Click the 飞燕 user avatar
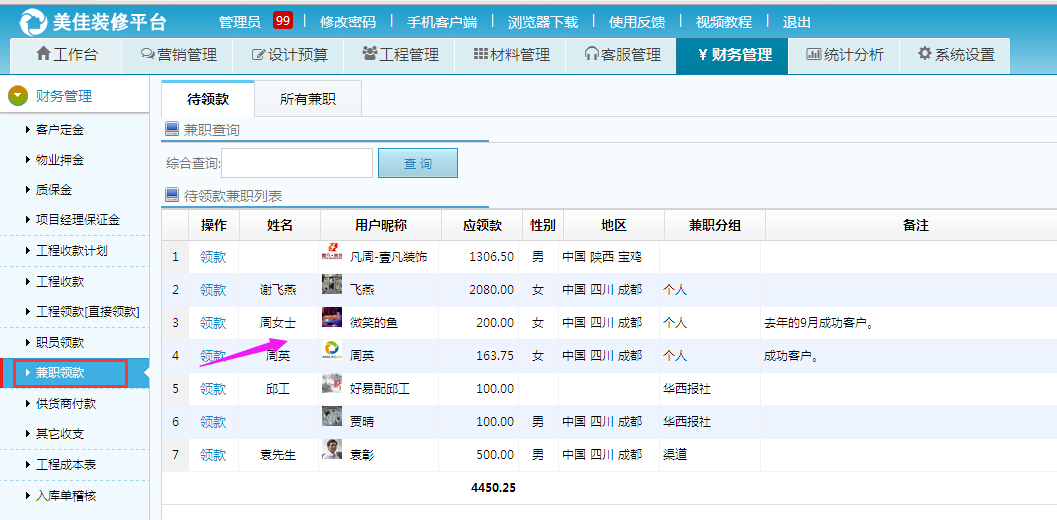The width and height of the screenshot is (1057, 520). coord(331,288)
